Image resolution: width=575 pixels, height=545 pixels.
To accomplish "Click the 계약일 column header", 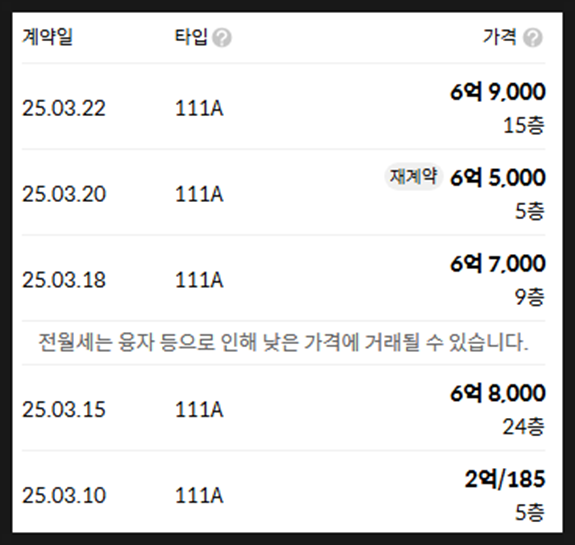I will pos(48,37).
